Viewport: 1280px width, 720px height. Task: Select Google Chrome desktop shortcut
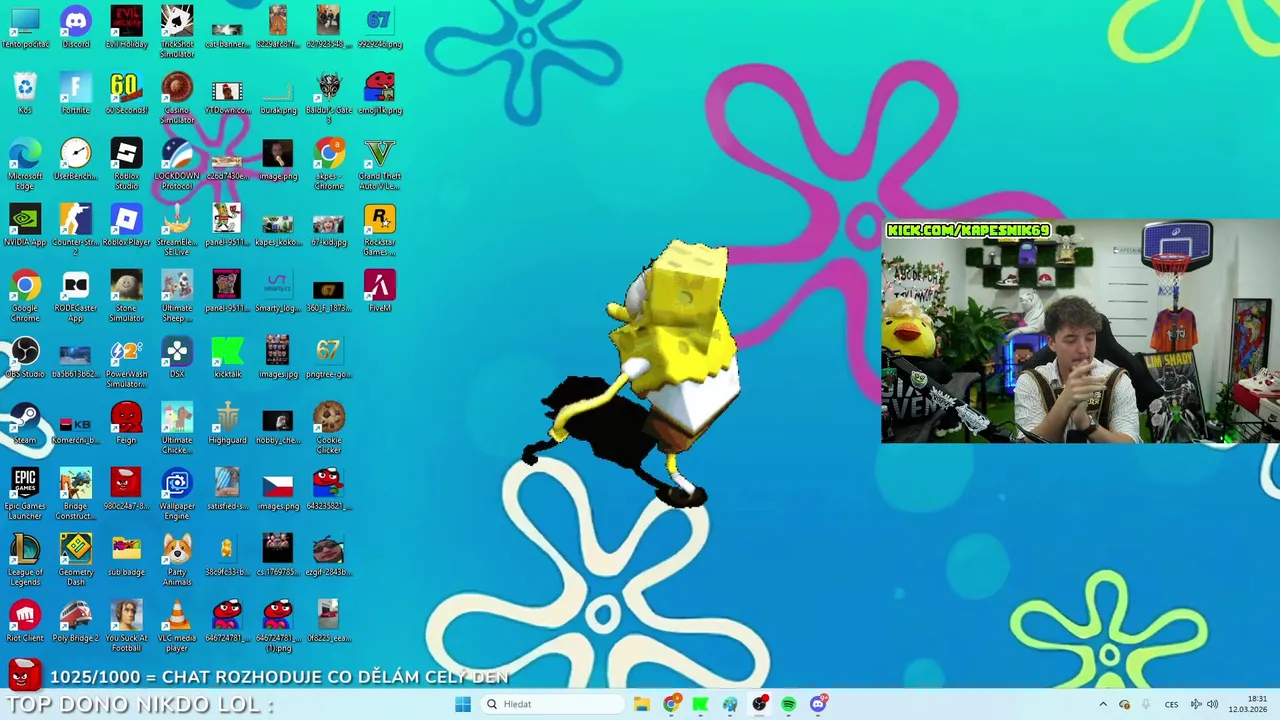[25, 296]
